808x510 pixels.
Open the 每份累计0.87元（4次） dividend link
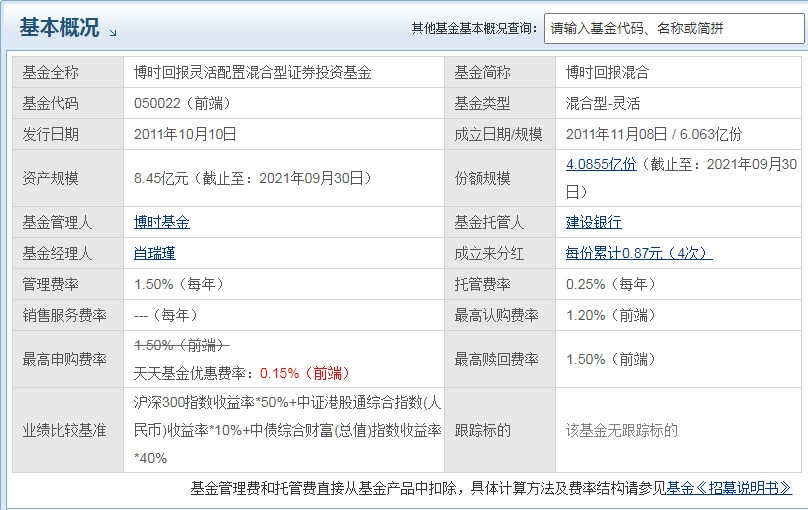[639, 253]
